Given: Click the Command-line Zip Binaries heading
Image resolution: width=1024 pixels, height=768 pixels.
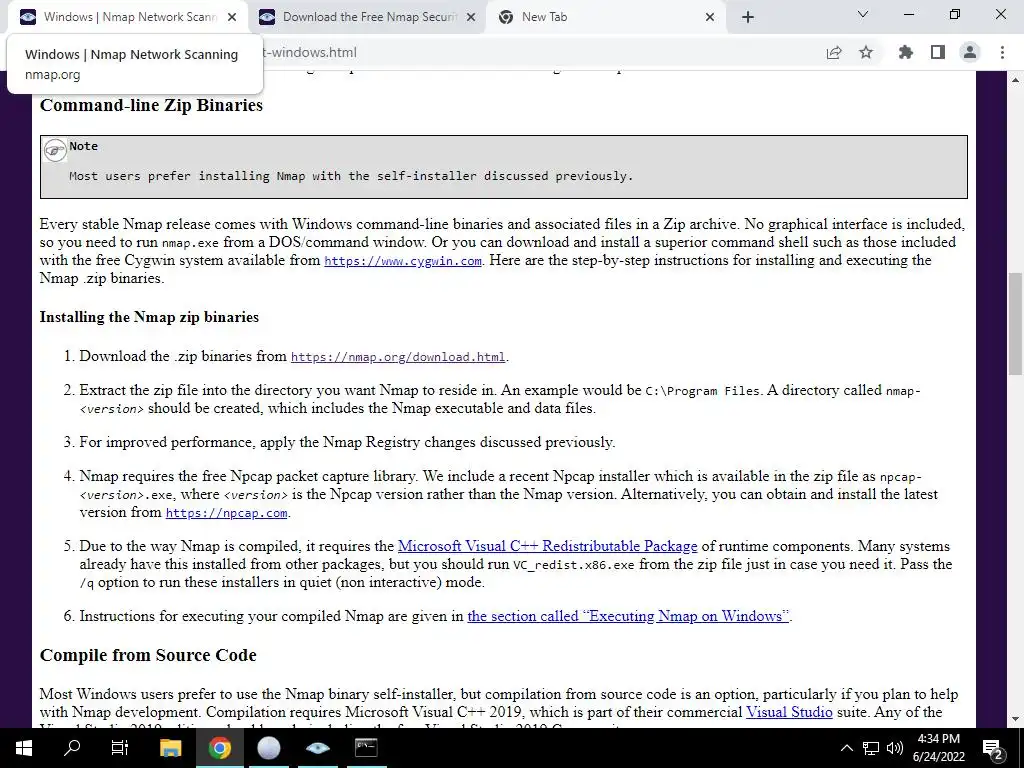Looking at the screenshot, I should 152,105.
